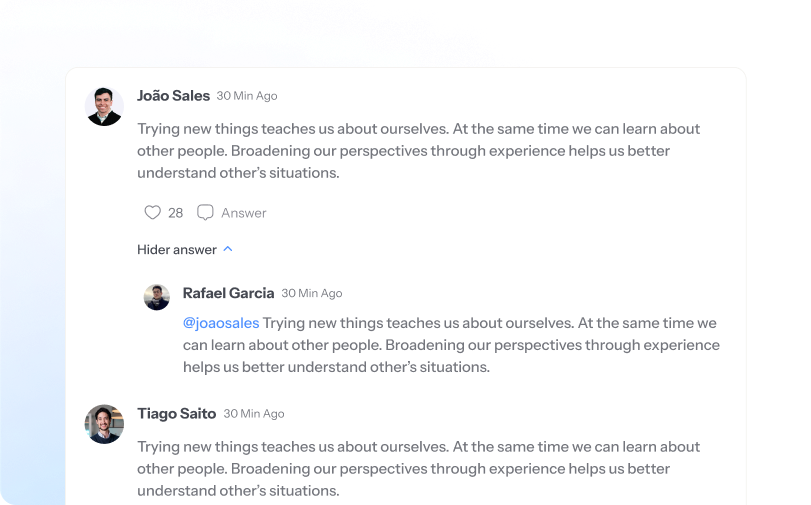811x505 pixels.
Task: Click the João Sales author name
Action: (x=173, y=96)
